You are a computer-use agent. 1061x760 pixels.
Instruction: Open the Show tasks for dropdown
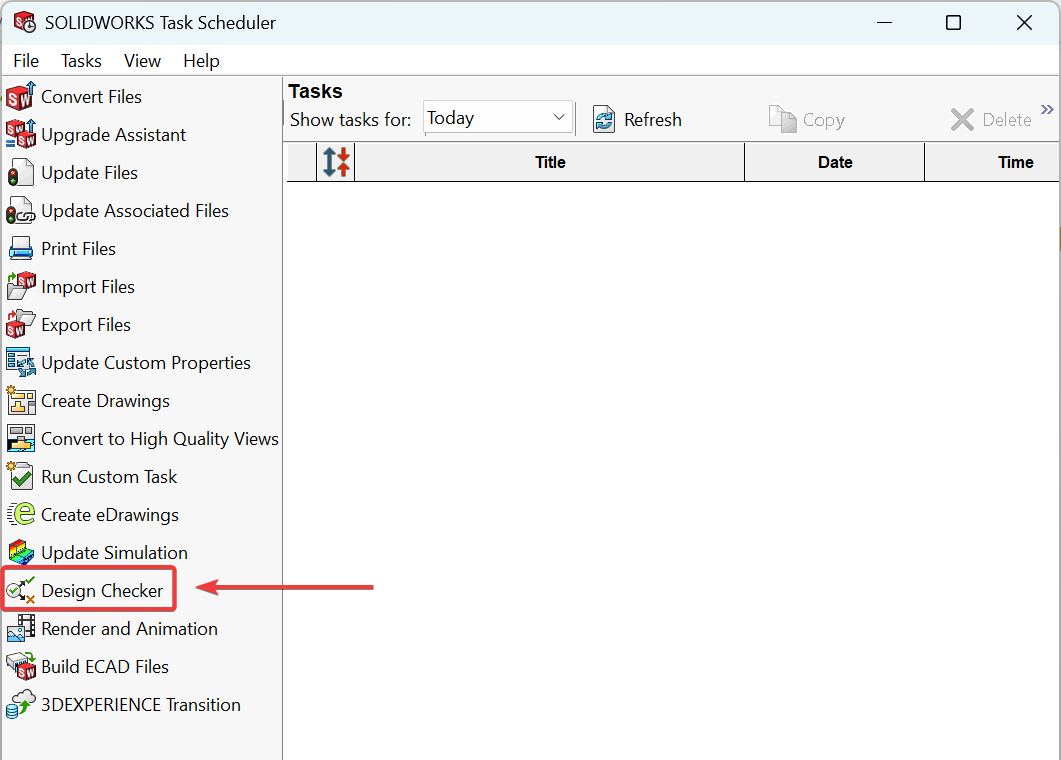pos(498,118)
